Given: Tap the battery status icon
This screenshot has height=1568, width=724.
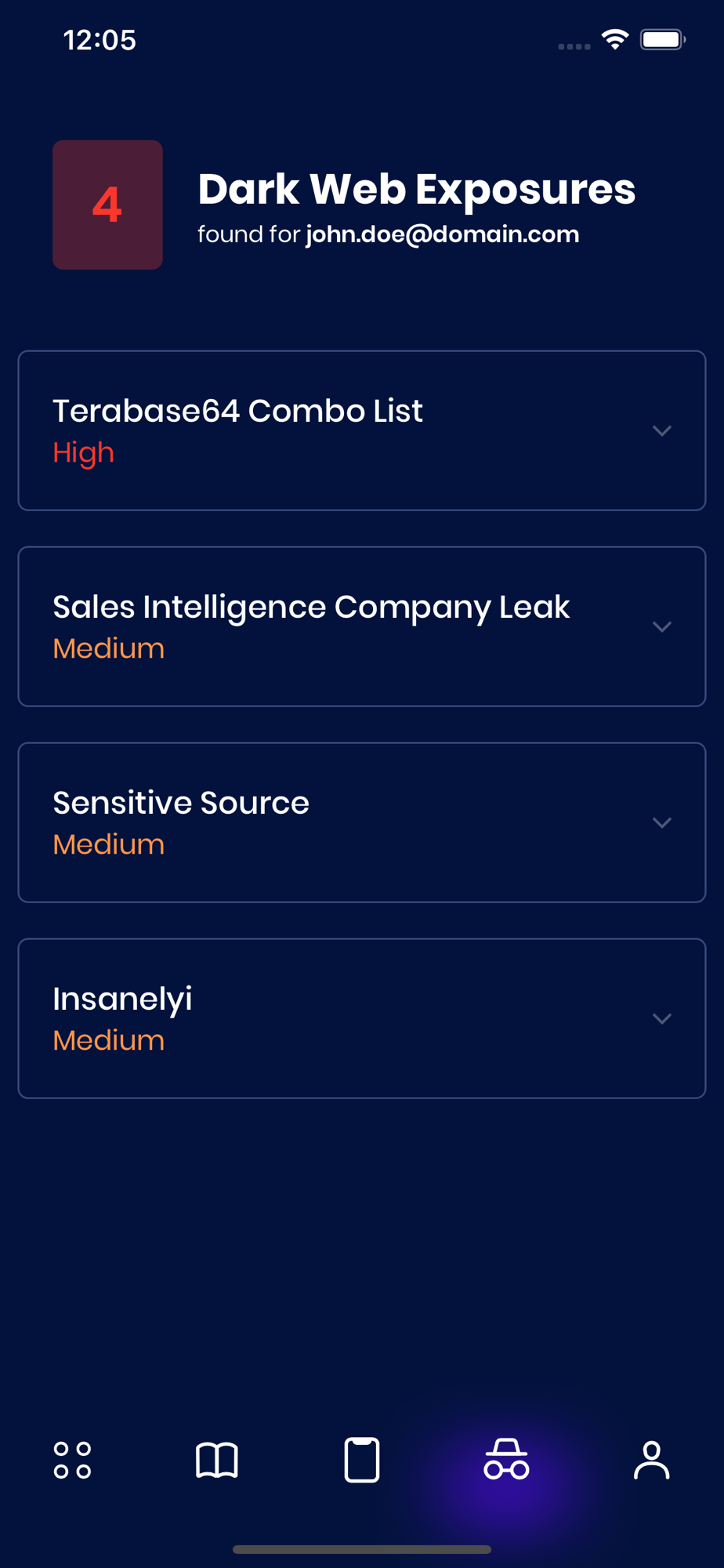Looking at the screenshot, I should [x=662, y=39].
